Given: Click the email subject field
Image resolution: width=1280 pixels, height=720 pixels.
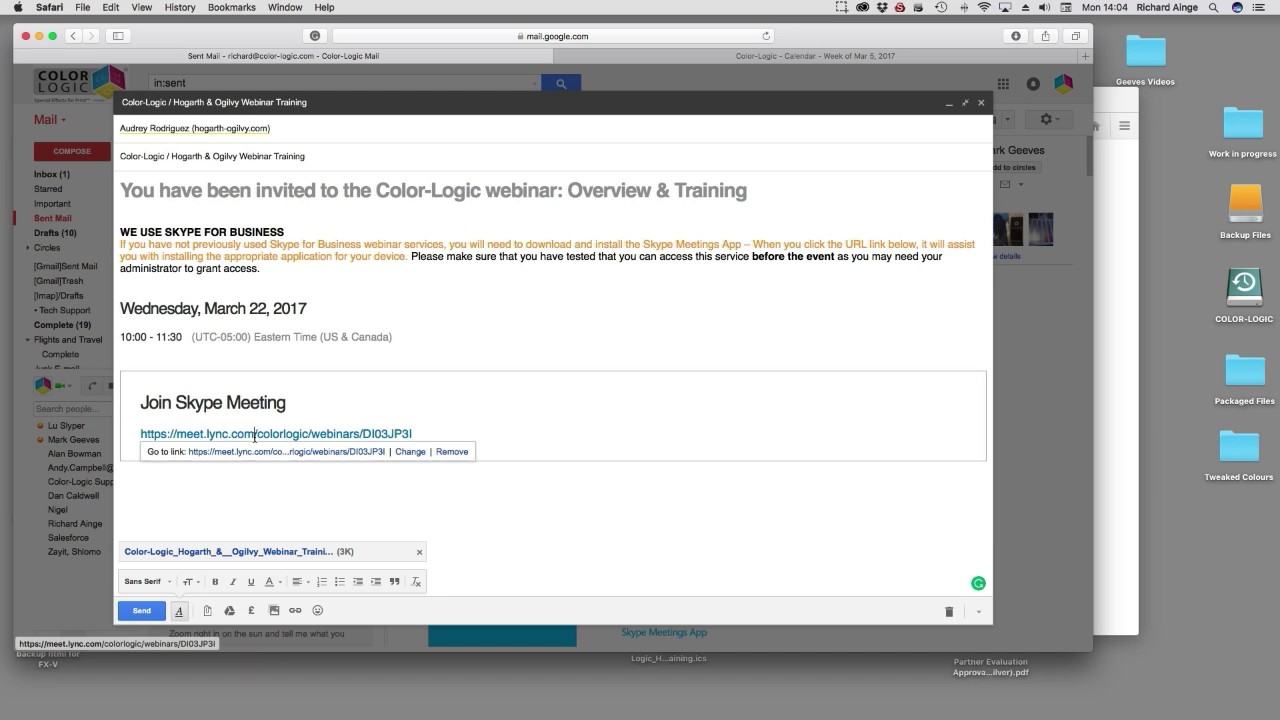Looking at the screenshot, I should pos(553,157).
